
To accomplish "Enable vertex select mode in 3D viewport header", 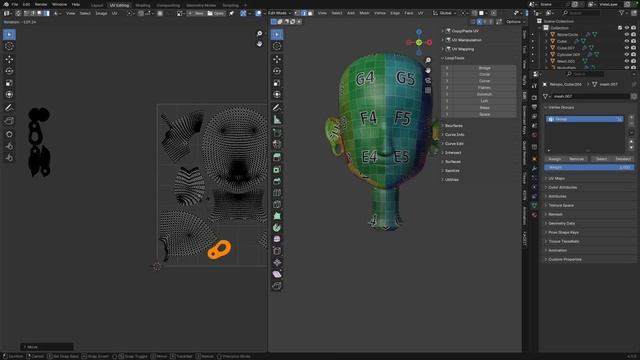I will [x=297, y=13].
